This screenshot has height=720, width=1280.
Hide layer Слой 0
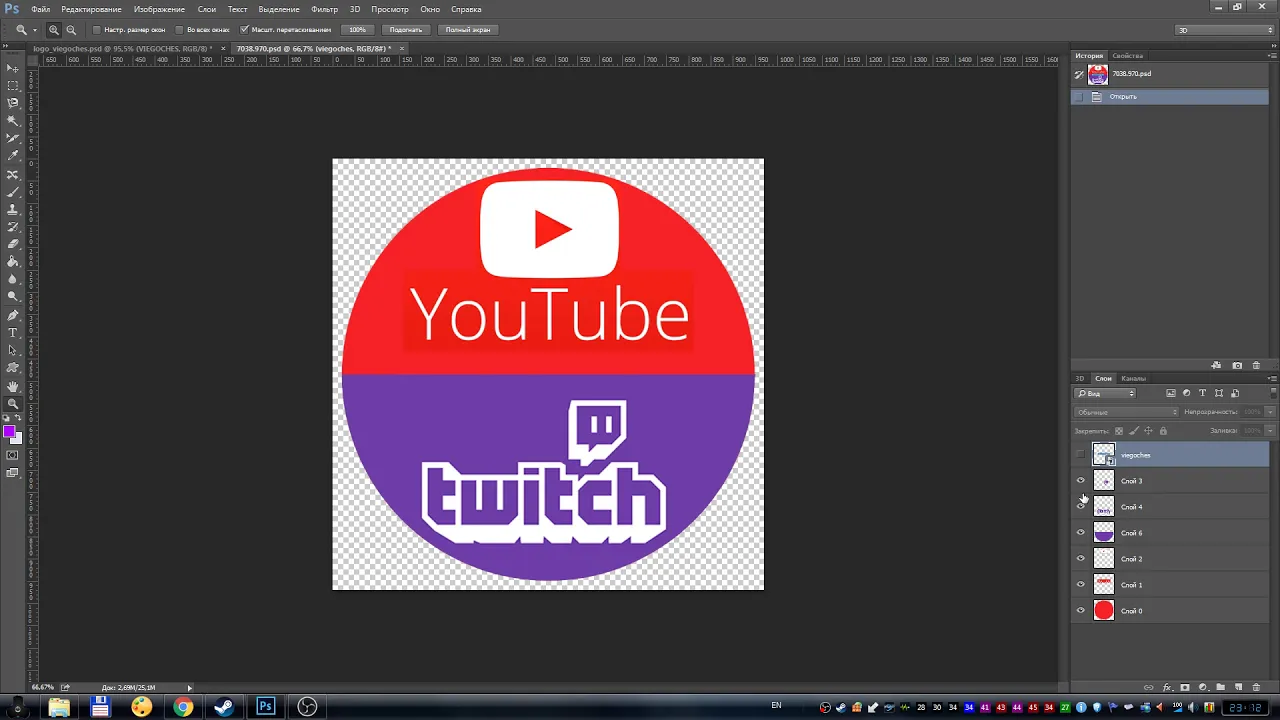[x=1080, y=611]
